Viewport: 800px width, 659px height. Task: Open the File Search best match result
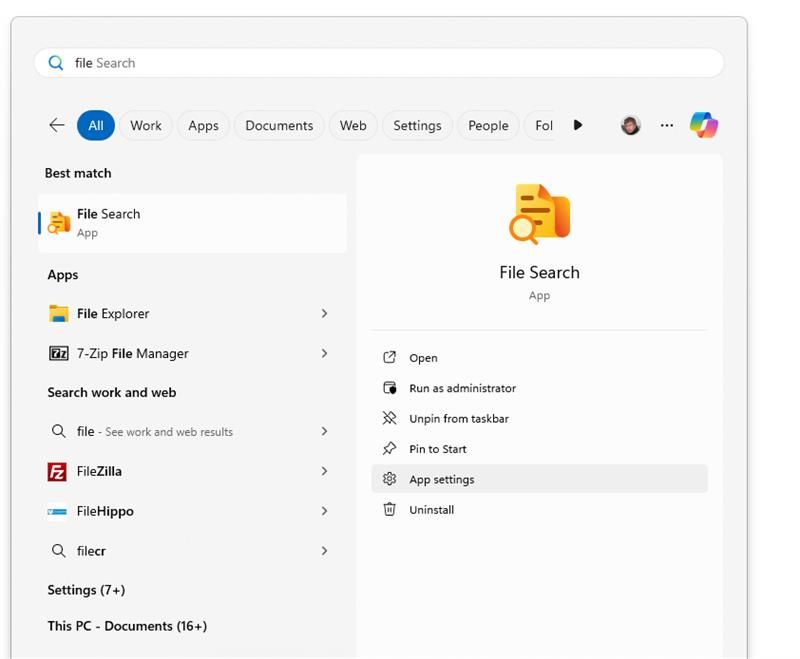(x=192, y=223)
